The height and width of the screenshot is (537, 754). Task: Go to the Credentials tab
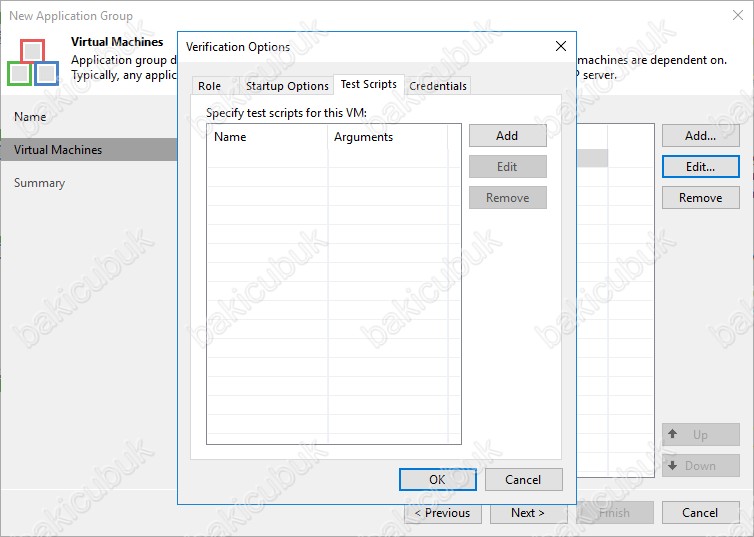[438, 86]
